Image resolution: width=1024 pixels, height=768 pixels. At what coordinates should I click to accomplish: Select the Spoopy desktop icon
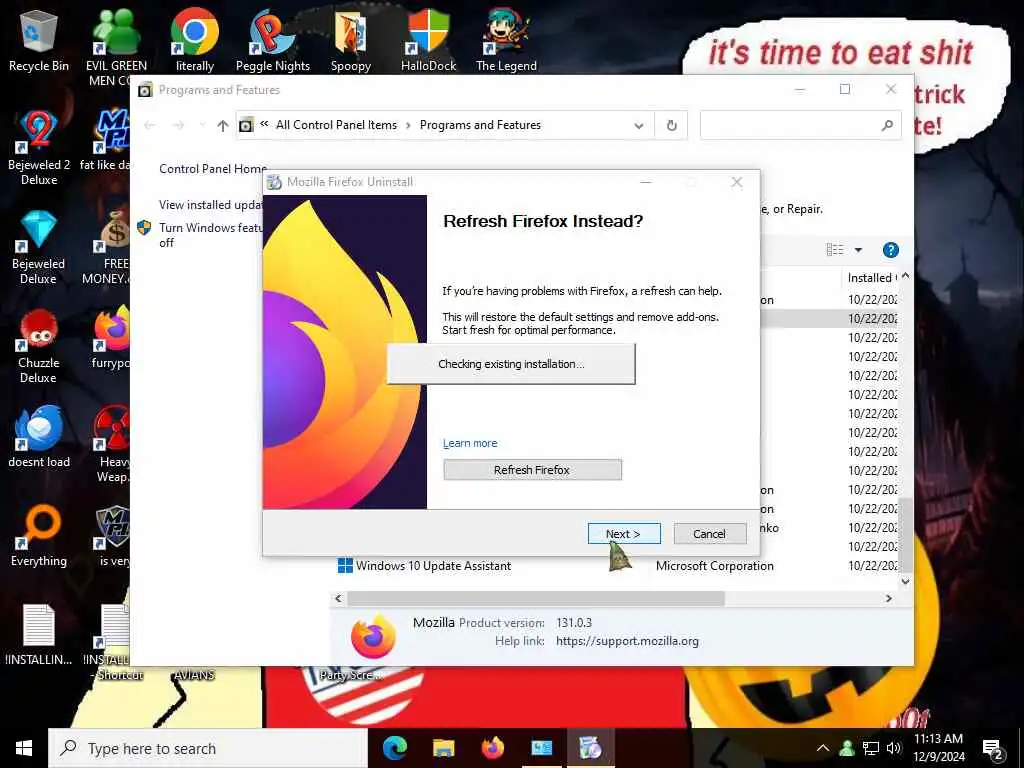click(x=351, y=40)
